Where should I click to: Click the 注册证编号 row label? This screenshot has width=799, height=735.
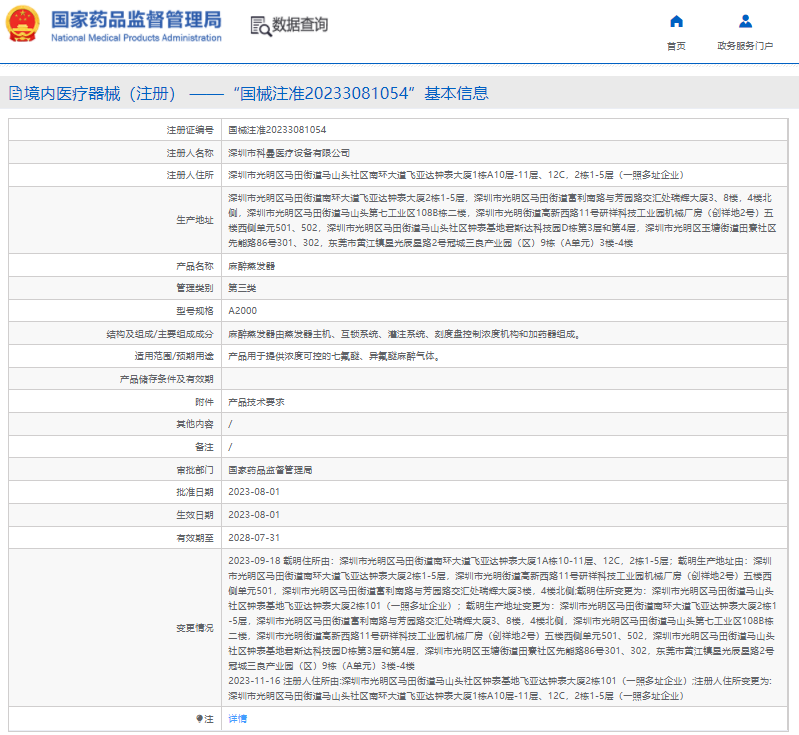click(x=190, y=130)
